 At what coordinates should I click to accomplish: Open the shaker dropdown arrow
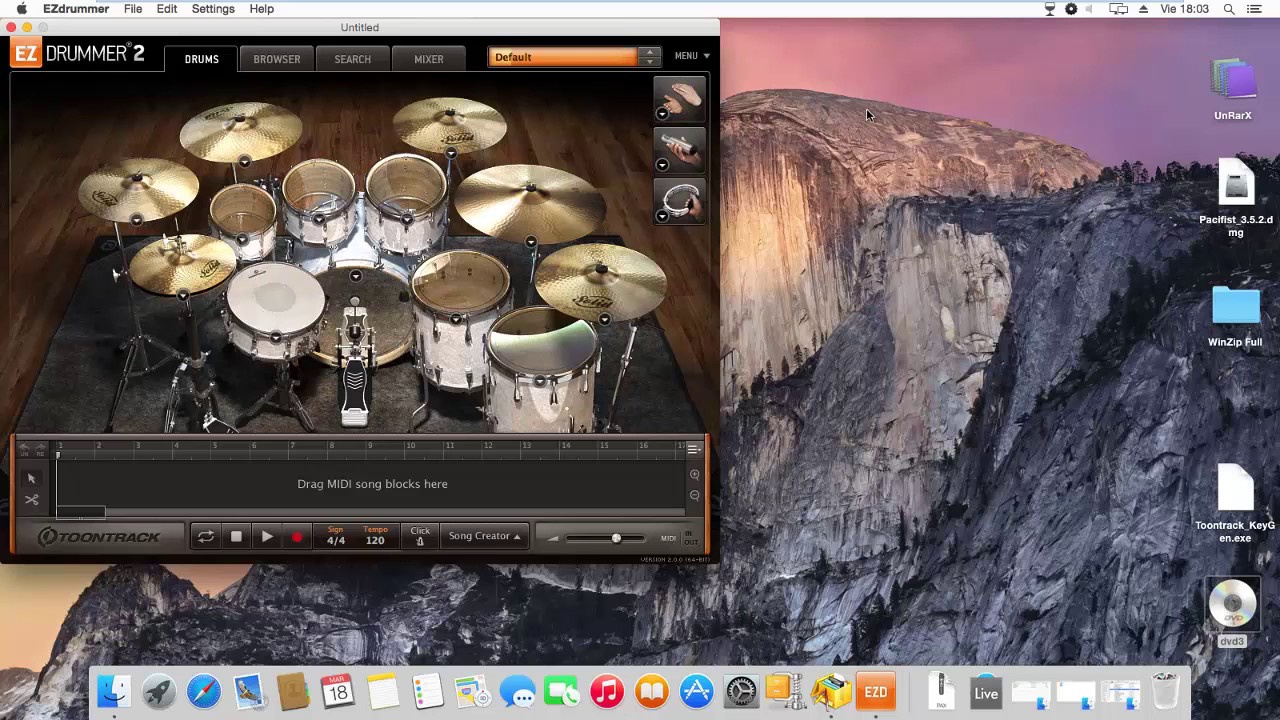(662, 165)
